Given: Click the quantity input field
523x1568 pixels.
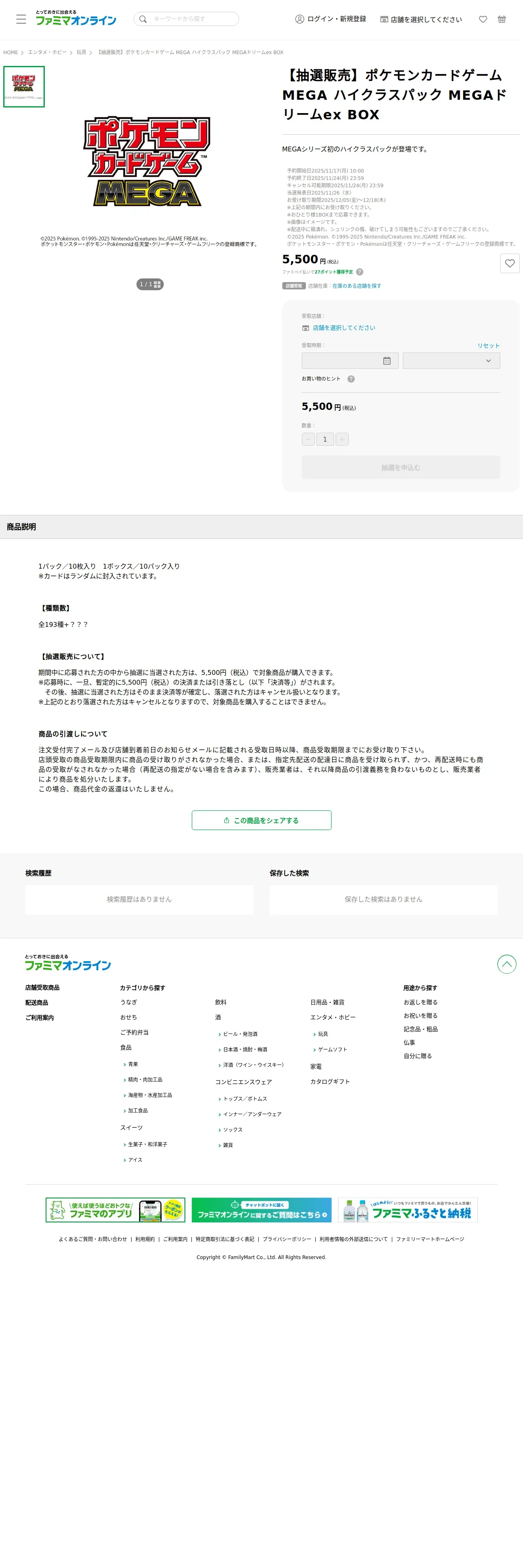Looking at the screenshot, I should [x=325, y=439].
